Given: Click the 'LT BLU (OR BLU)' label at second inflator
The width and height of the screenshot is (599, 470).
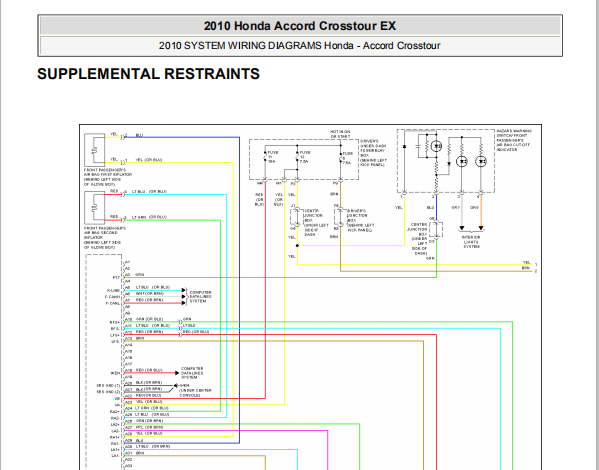Looking at the screenshot, I should (x=149, y=191).
